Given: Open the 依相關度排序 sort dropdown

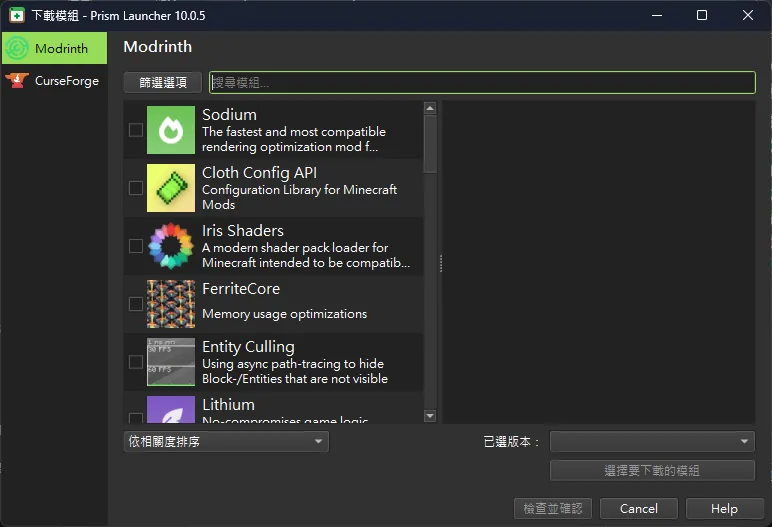Looking at the screenshot, I should [226, 441].
